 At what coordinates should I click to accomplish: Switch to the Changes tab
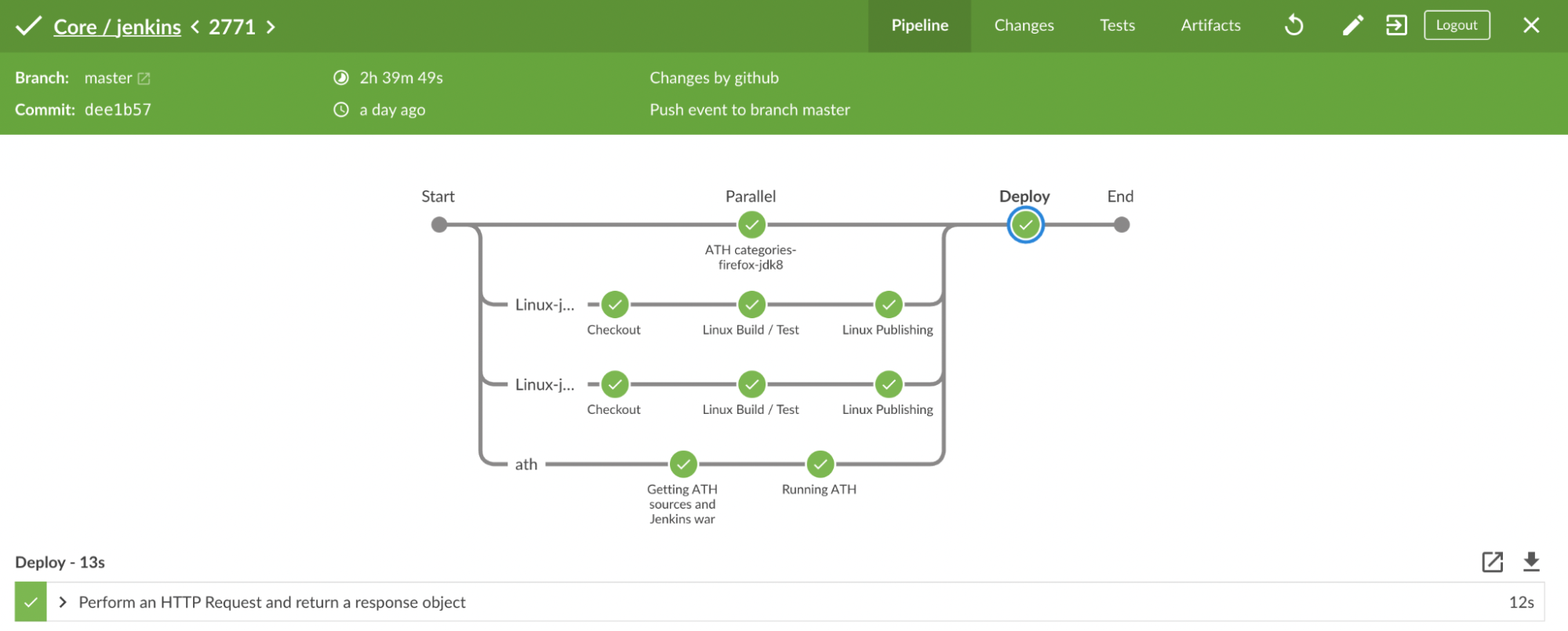1024,26
